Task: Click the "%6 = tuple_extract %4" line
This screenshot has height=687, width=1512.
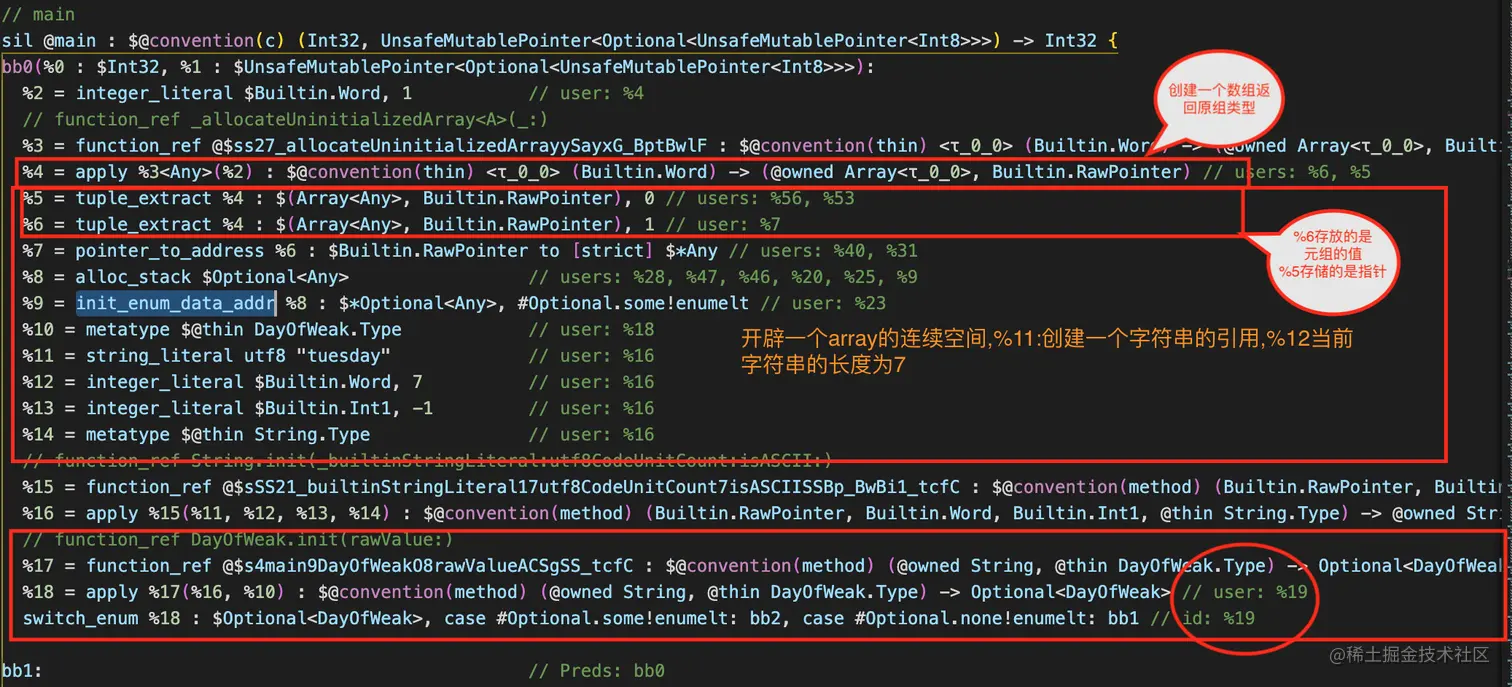Action: click(x=402, y=224)
